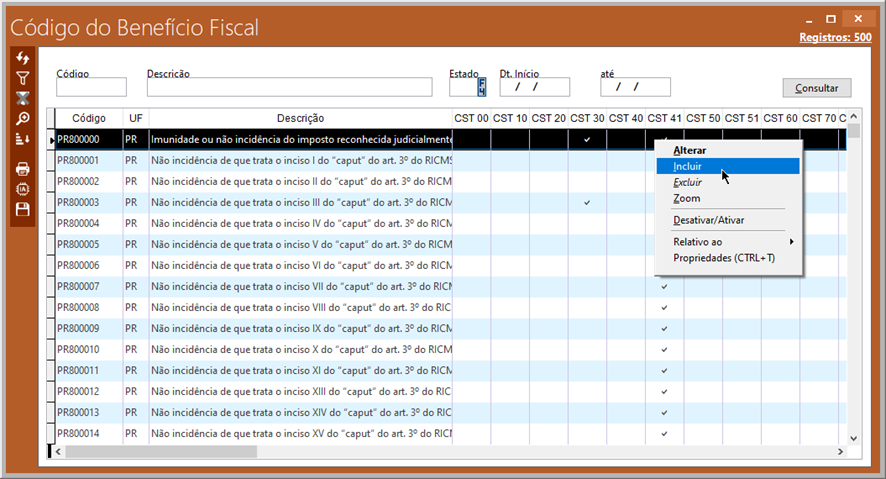Click the refresh arrows icon in sidebar
The image size is (886, 479).
tap(23, 59)
